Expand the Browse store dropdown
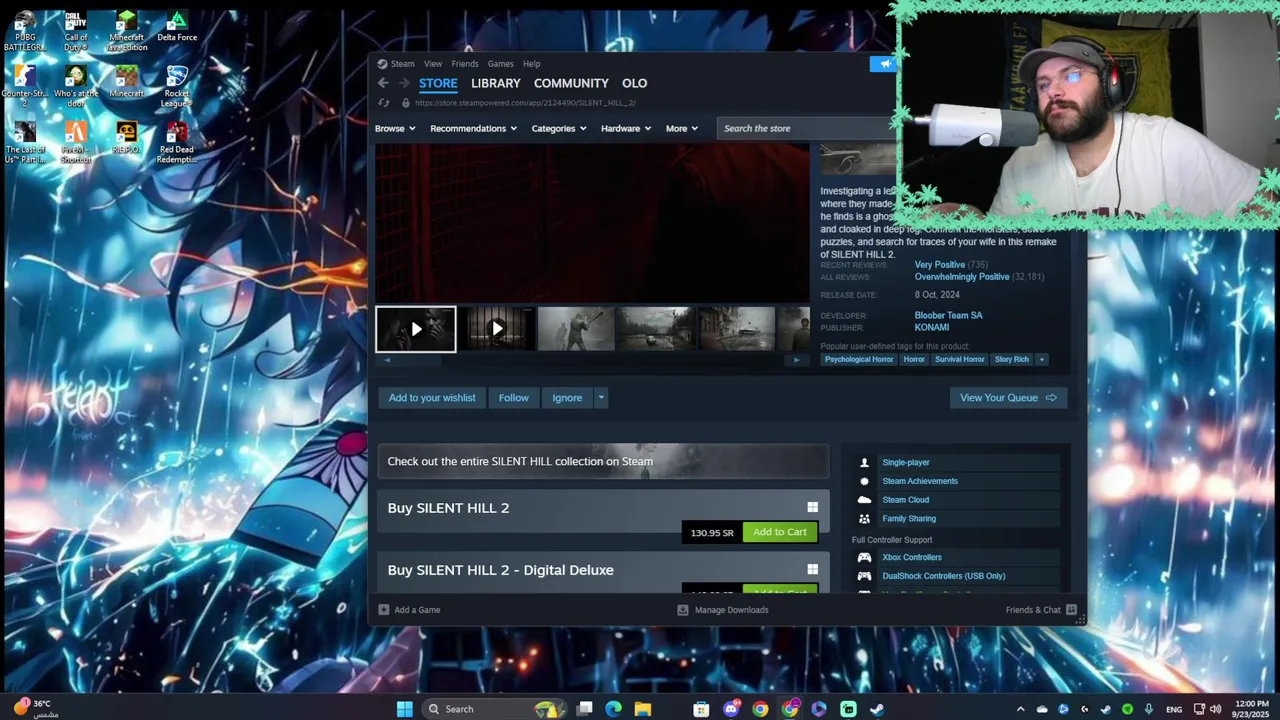 395,128
